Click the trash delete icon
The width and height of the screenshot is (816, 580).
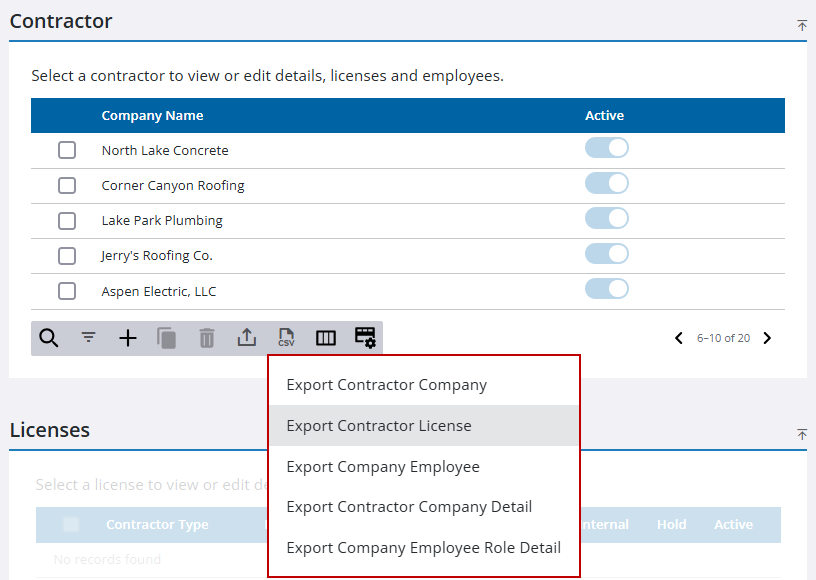(206, 338)
